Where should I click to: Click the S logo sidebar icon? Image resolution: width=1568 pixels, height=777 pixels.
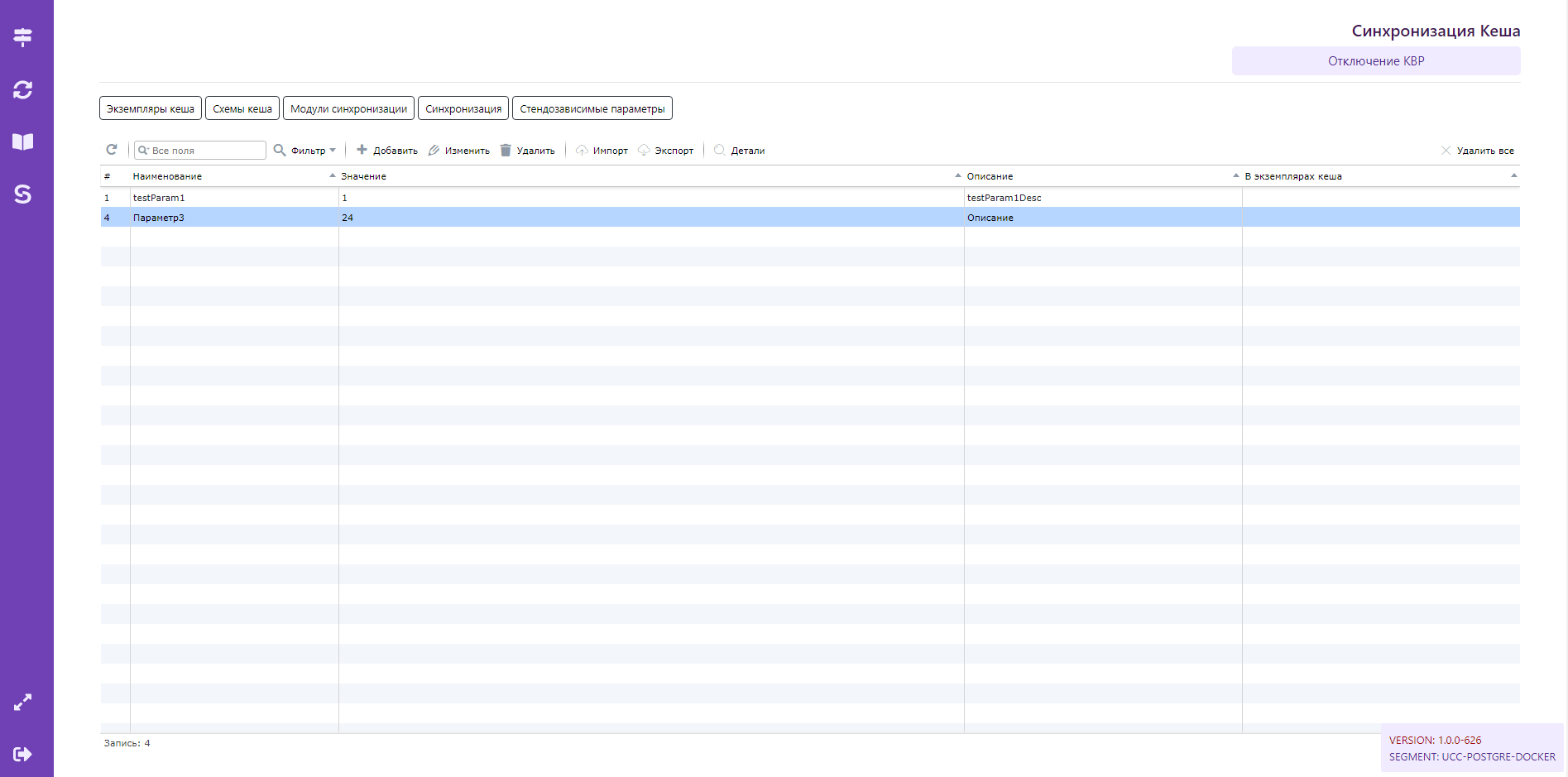23,194
